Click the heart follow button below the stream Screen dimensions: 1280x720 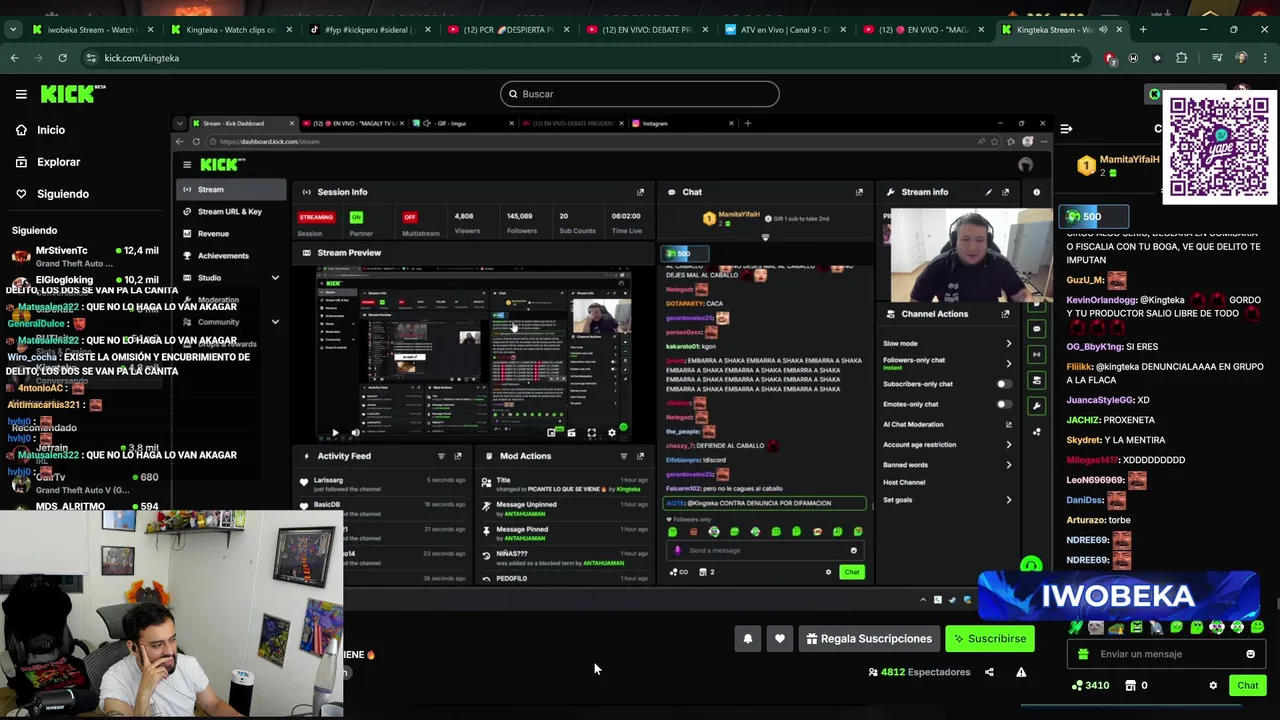tap(780, 639)
